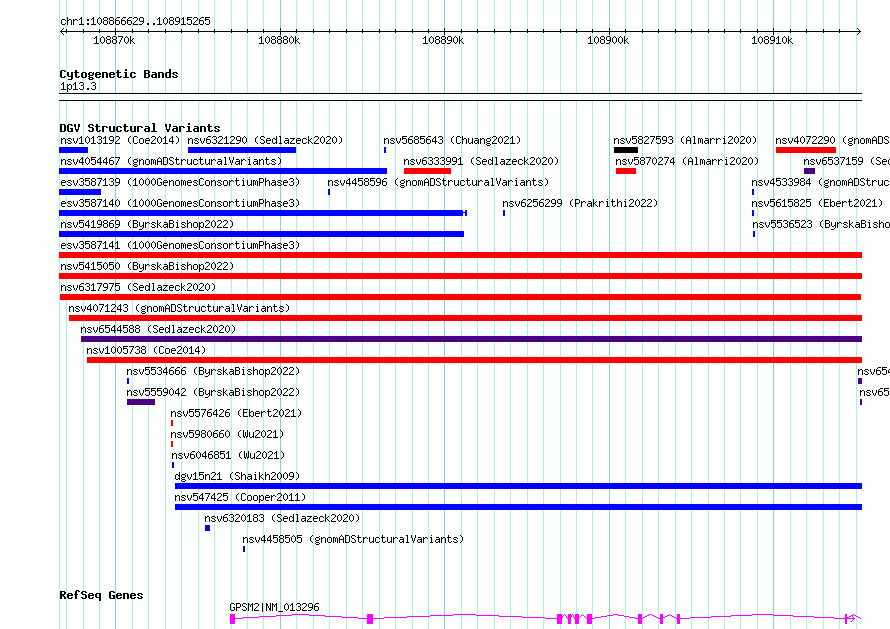This screenshot has height=629, width=890.
Task: Select the RefSeq Genes track title
Action: click(101, 595)
